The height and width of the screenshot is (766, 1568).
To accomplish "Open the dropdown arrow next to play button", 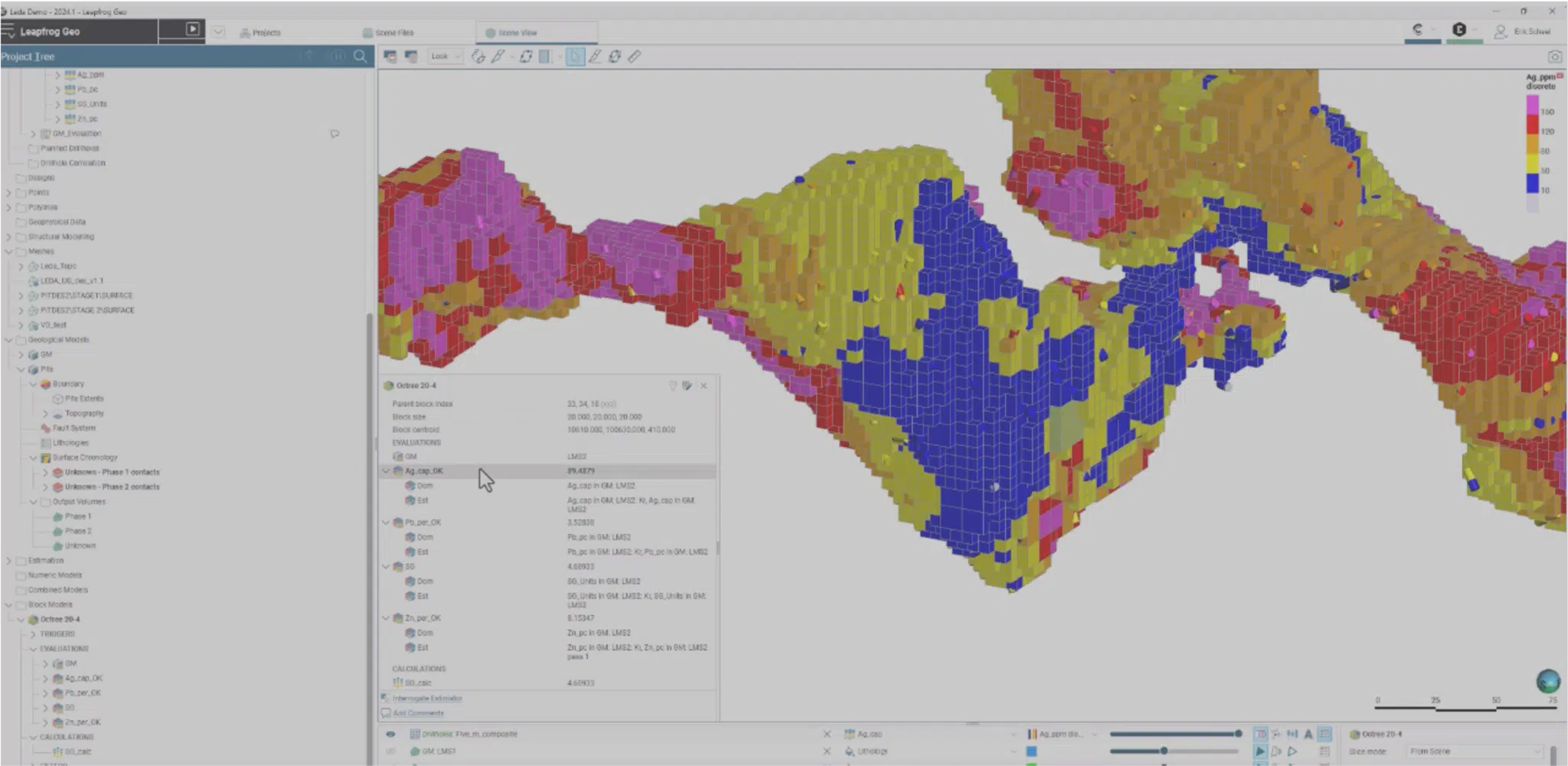I will pos(218,31).
